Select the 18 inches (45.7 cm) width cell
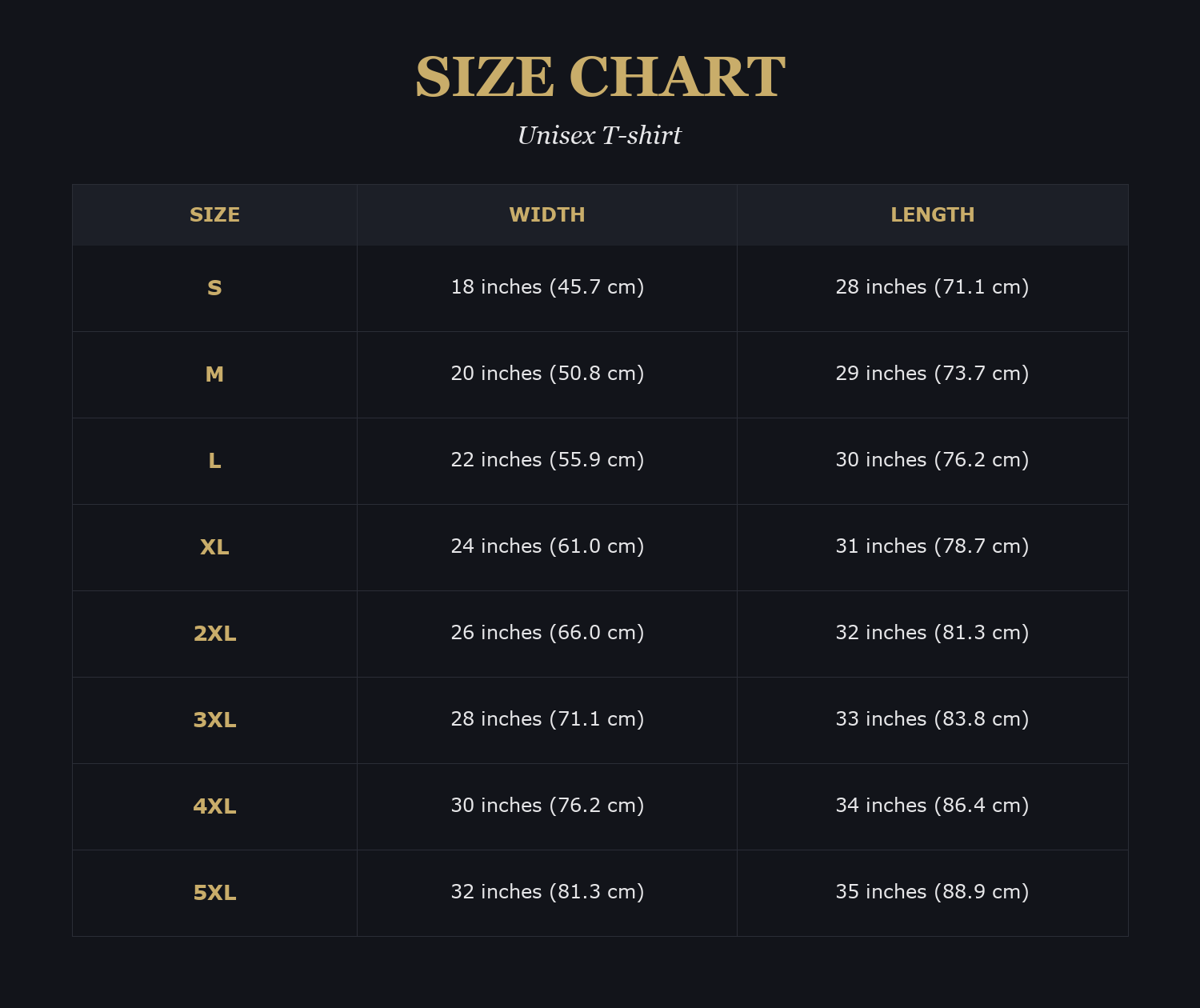The height and width of the screenshot is (1008, 1200). pos(547,289)
